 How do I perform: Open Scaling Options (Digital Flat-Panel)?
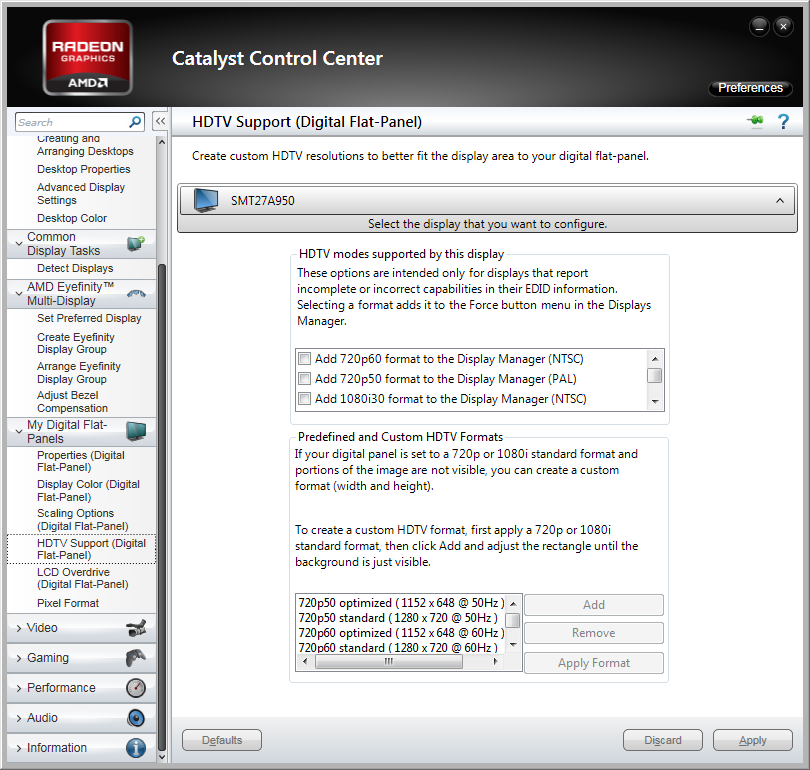[83, 520]
